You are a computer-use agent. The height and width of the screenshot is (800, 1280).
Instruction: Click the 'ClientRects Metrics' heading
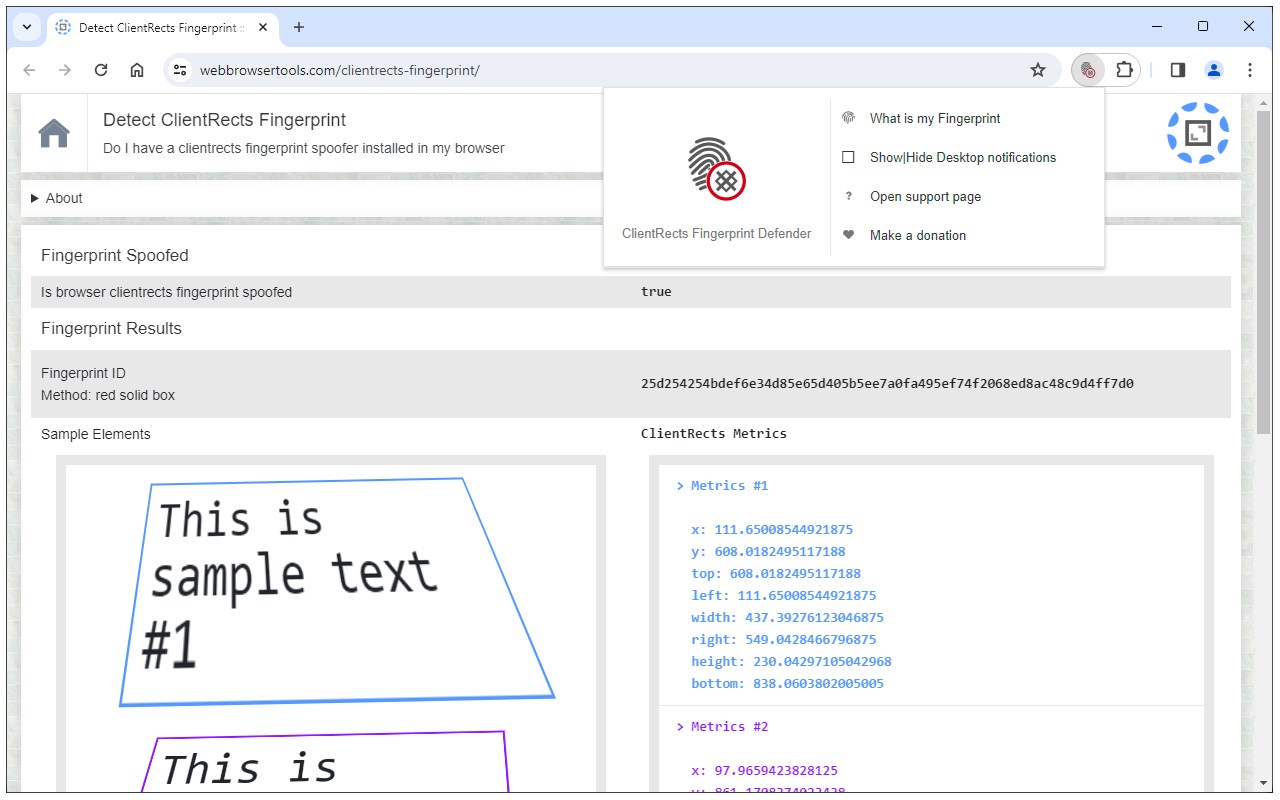tap(714, 434)
